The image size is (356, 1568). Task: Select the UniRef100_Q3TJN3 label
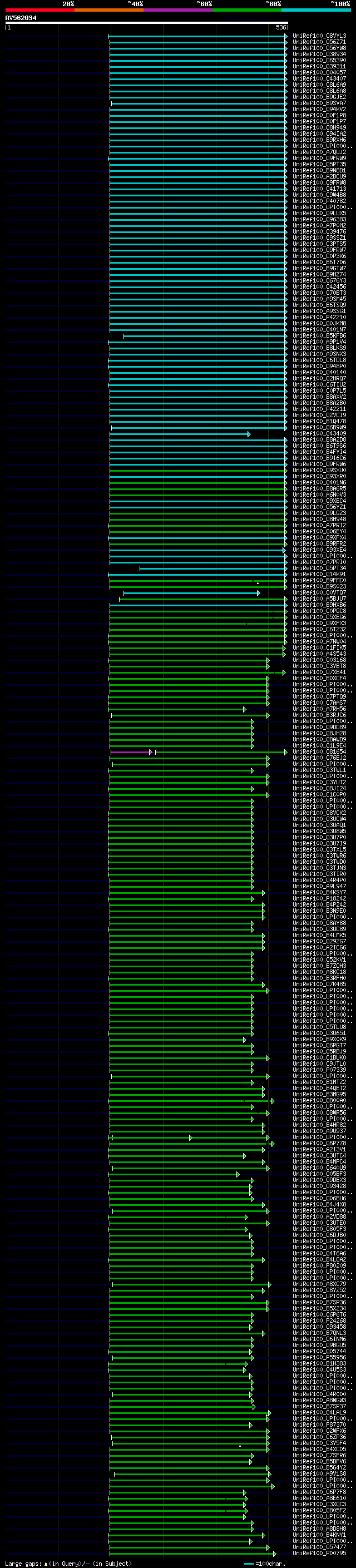pos(319,869)
